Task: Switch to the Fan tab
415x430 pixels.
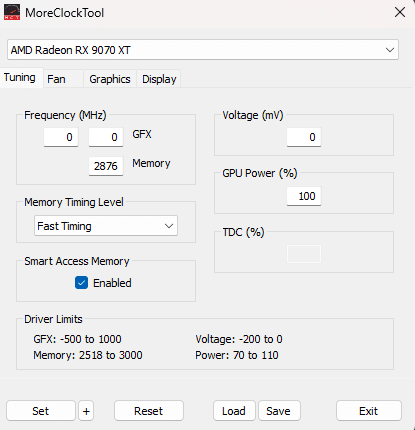Action: [x=56, y=79]
